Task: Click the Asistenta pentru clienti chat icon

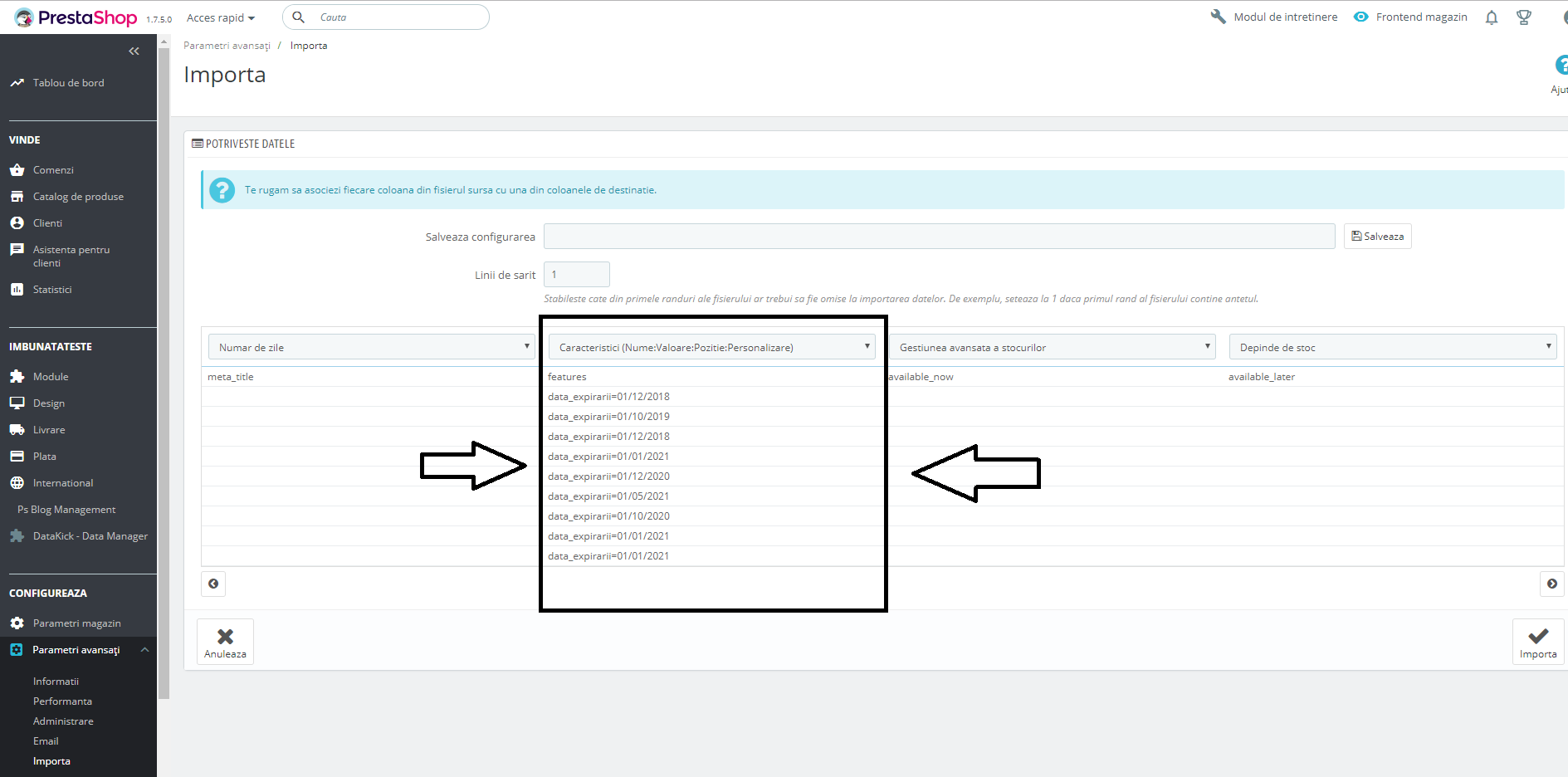Action: (x=17, y=250)
